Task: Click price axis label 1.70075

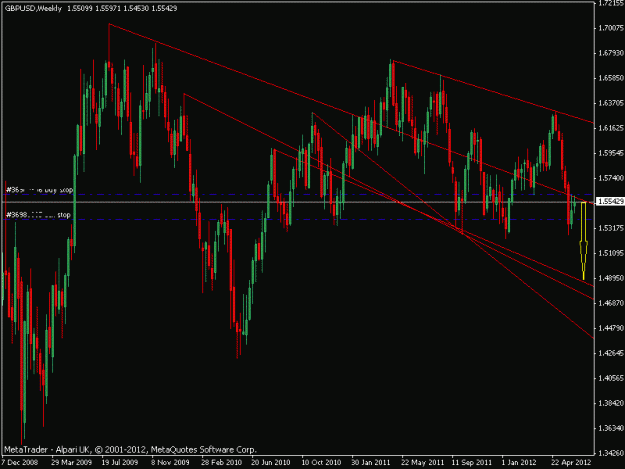Action: click(x=611, y=28)
